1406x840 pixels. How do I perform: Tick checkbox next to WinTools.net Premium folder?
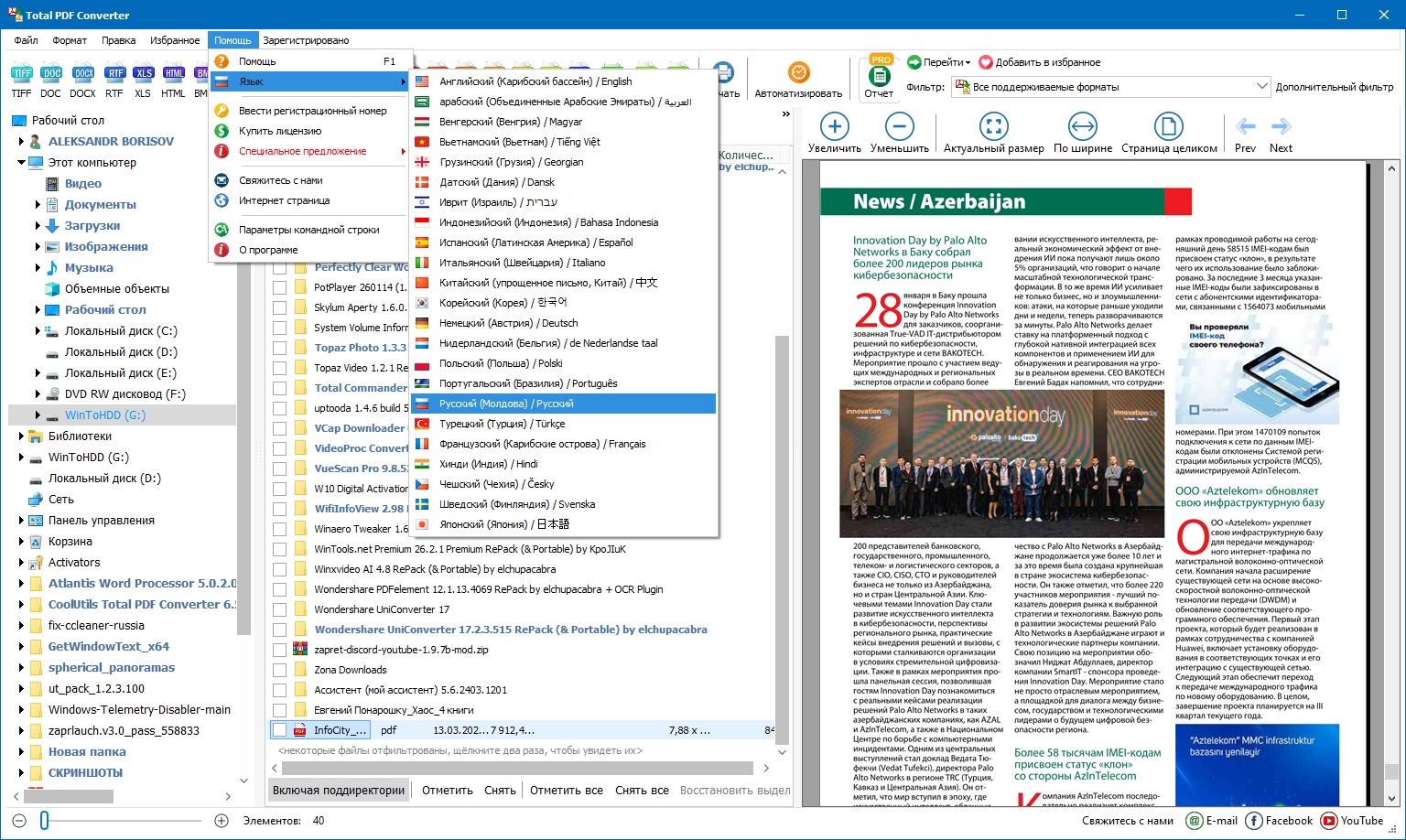point(279,549)
